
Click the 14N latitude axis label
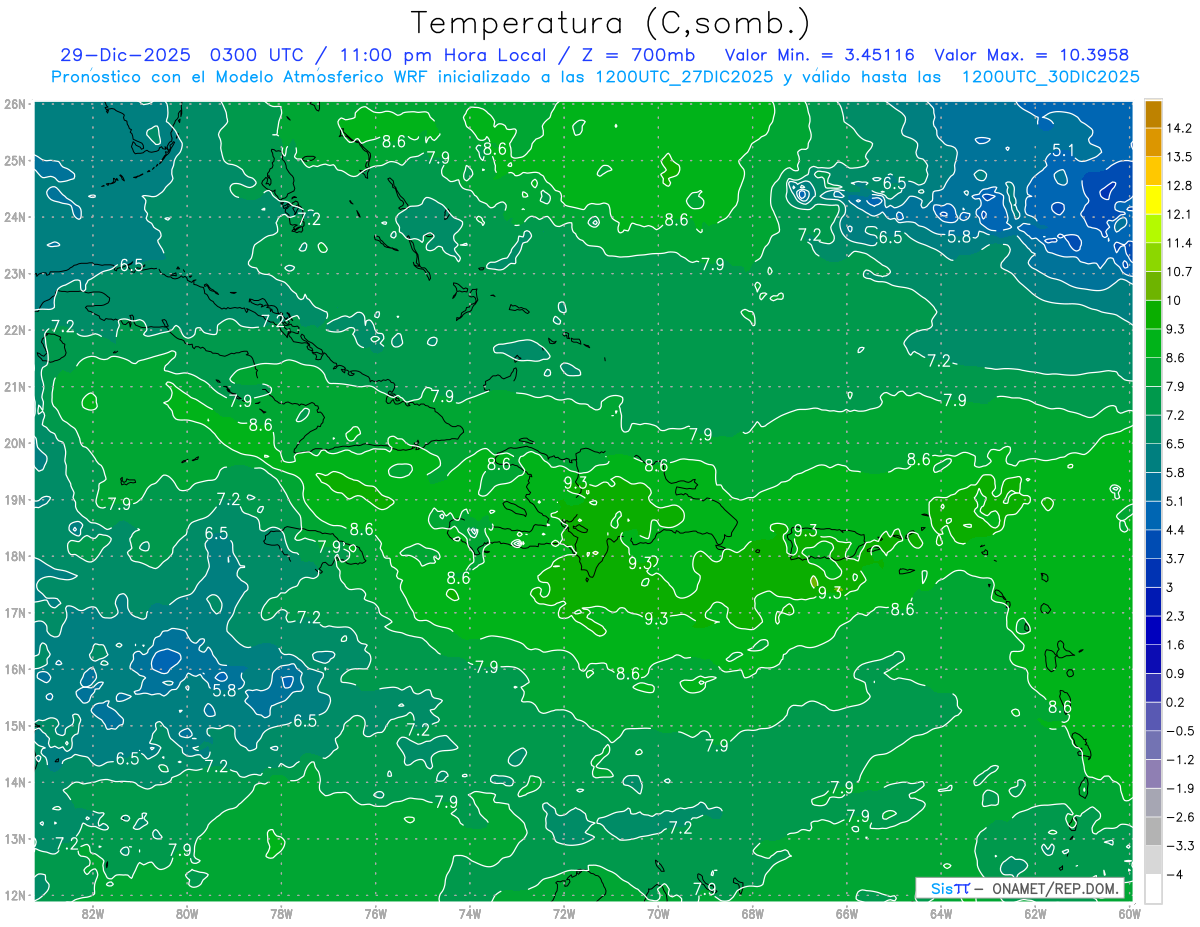(14, 782)
